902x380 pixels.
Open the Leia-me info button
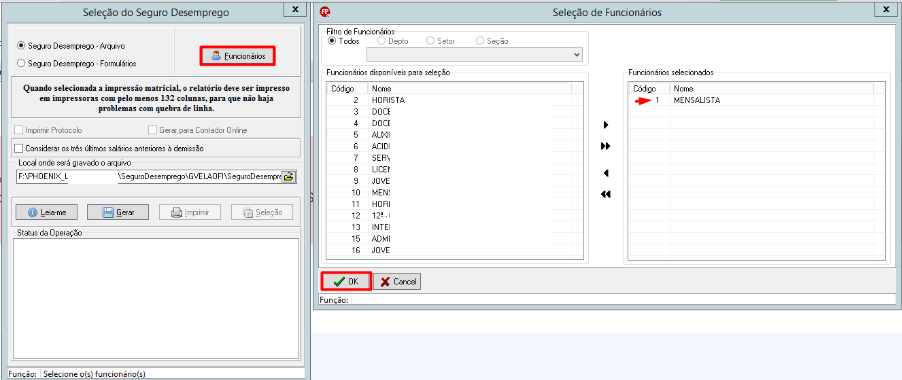(47, 212)
